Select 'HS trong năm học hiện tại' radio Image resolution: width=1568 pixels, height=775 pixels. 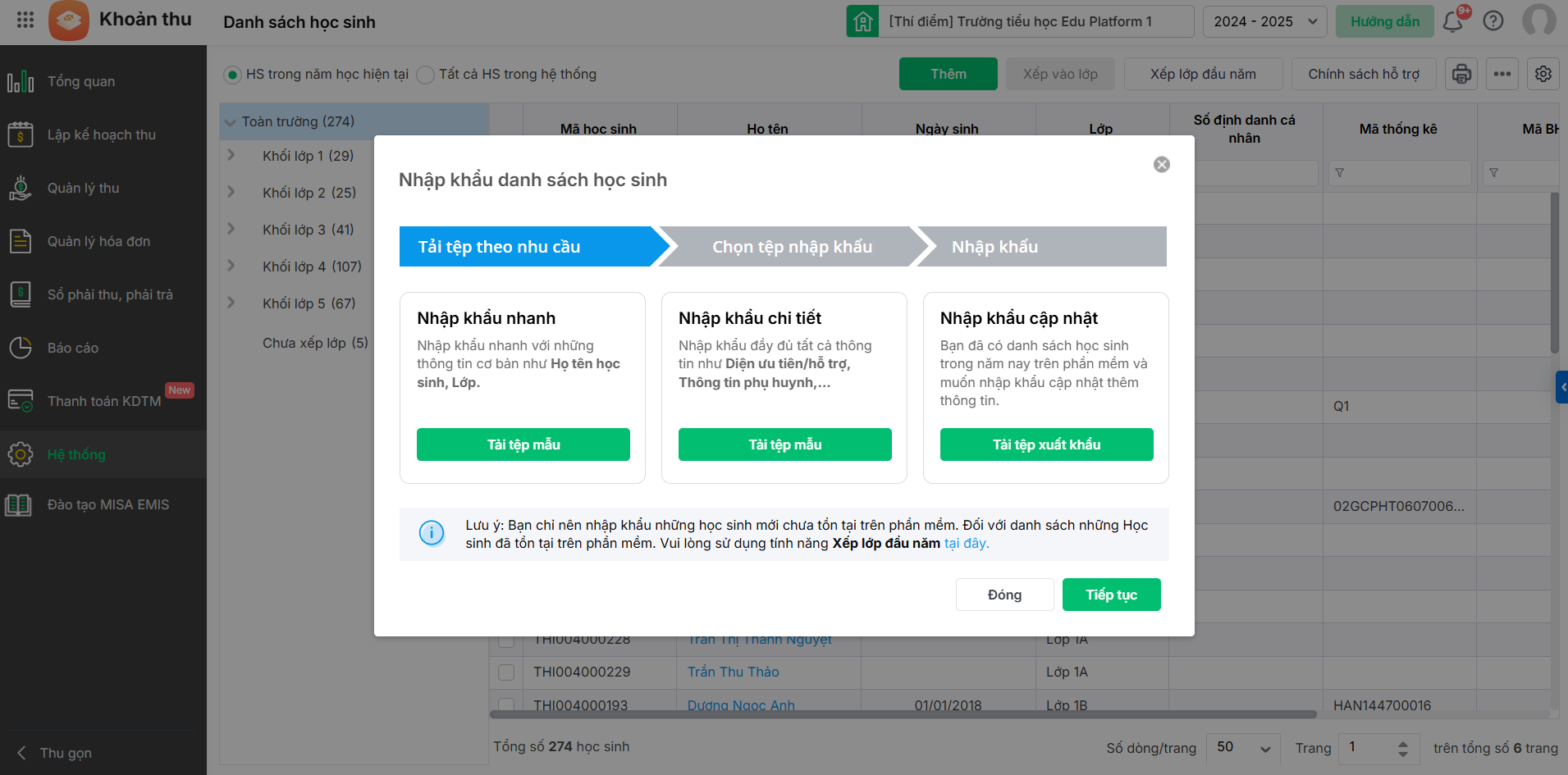(233, 75)
